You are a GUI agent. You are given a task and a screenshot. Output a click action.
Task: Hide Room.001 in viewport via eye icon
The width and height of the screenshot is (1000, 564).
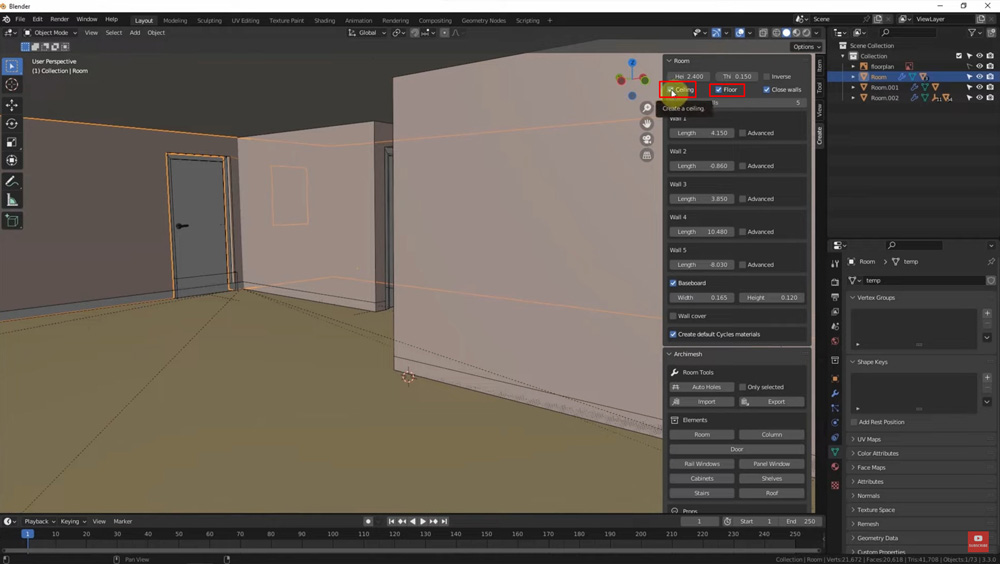click(x=980, y=87)
